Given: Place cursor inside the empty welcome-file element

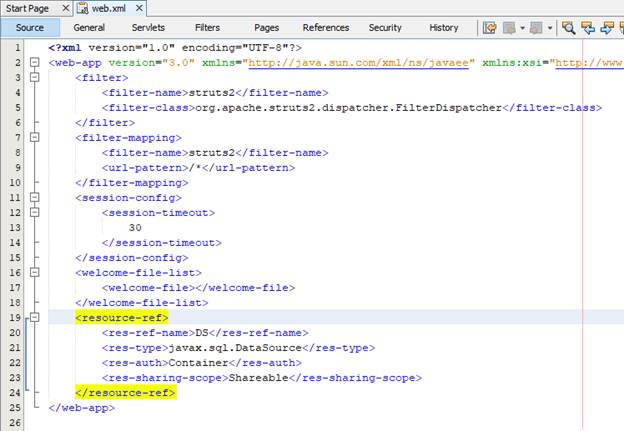Looking at the screenshot, I should click(195, 288).
